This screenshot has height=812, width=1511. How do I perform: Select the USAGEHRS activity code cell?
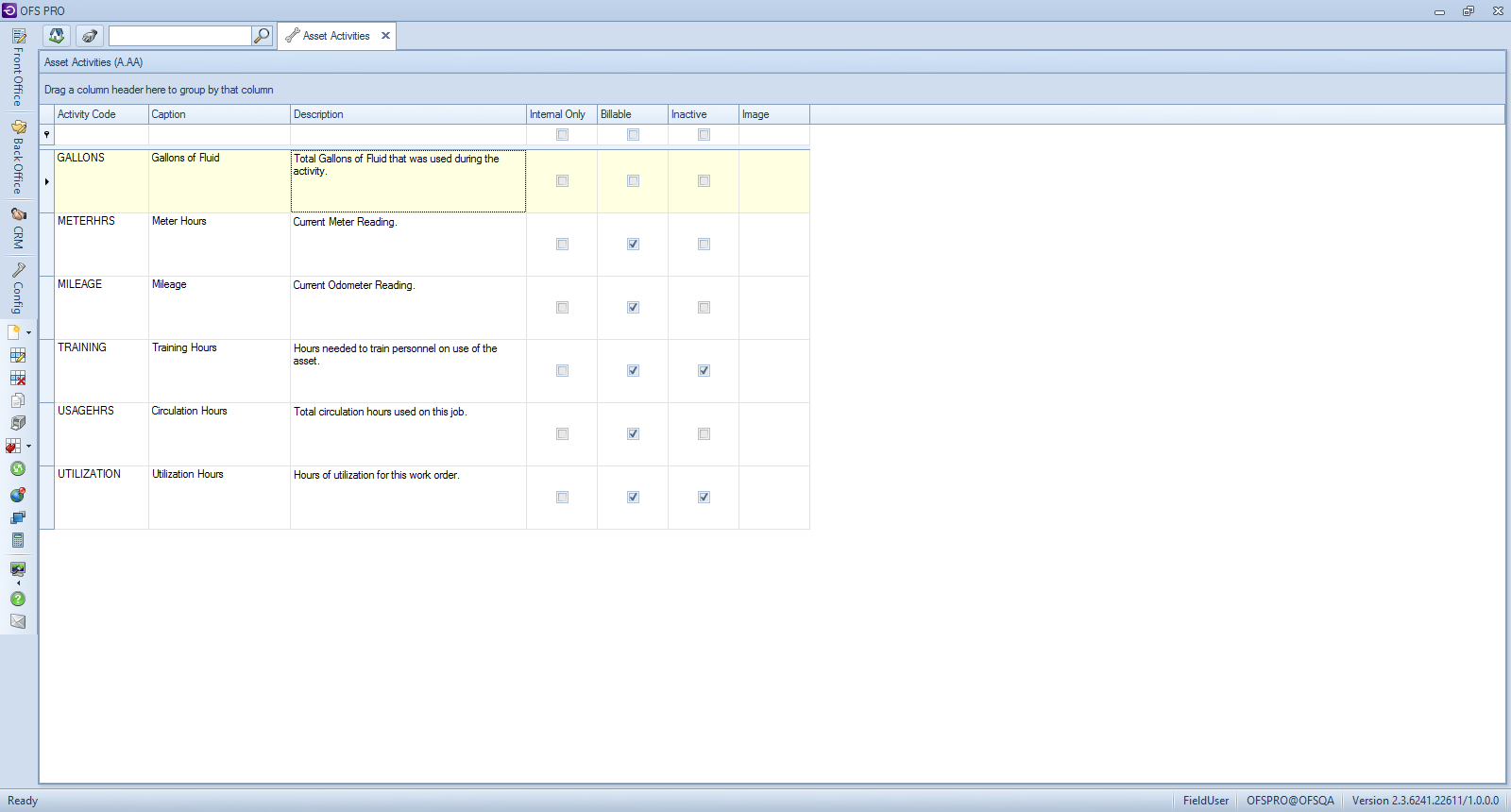(101, 434)
